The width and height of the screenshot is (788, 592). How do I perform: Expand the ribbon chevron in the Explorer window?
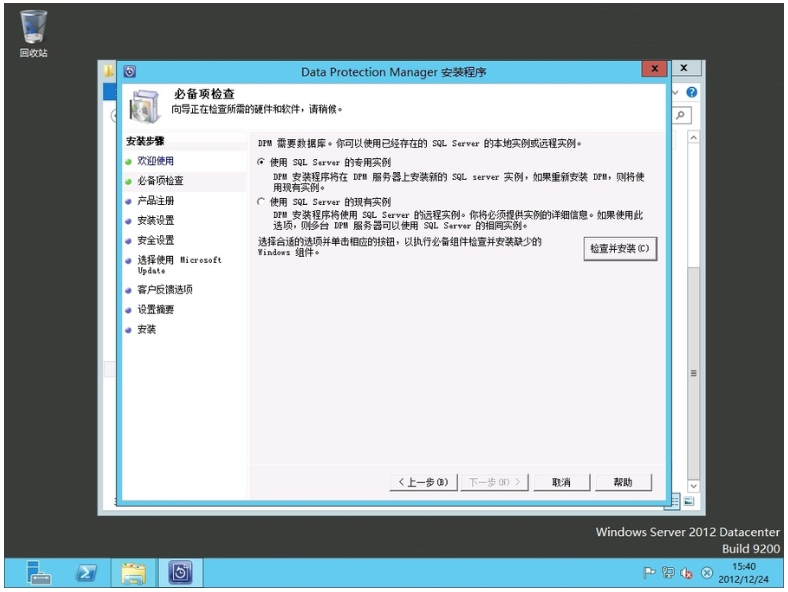point(675,92)
